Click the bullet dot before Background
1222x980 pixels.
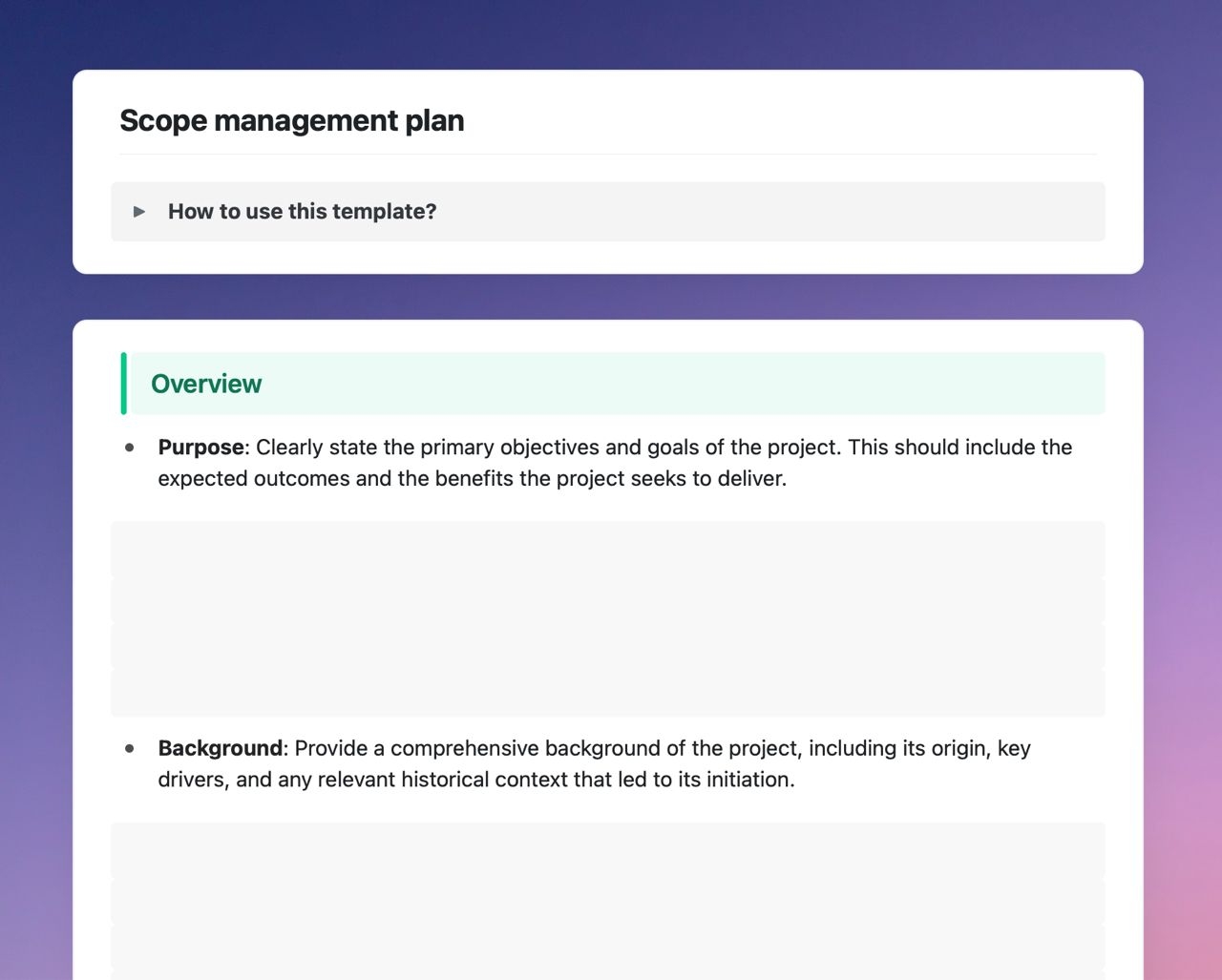coord(130,749)
